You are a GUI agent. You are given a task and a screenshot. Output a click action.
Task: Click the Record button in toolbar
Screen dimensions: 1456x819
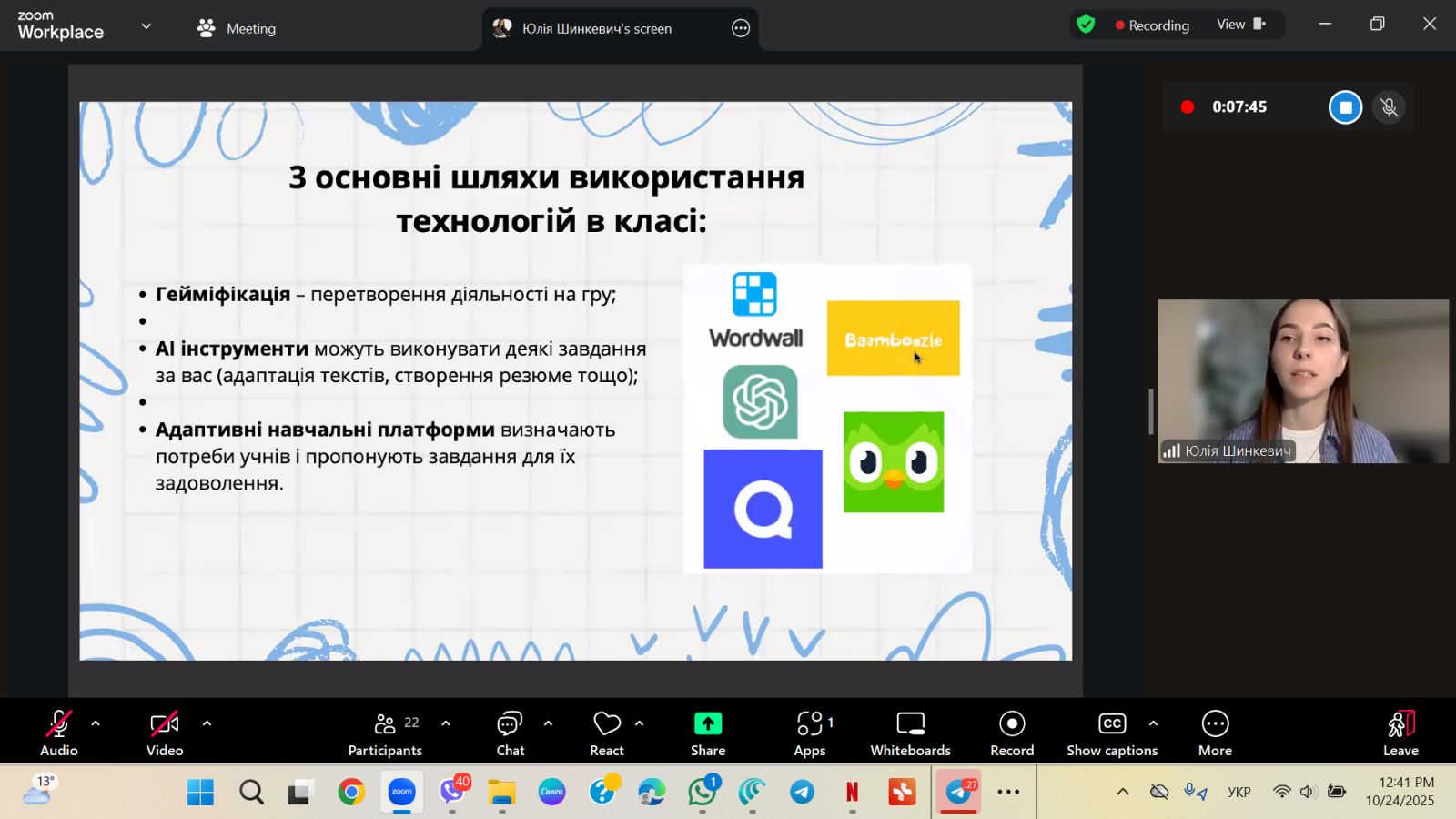click(x=1011, y=733)
